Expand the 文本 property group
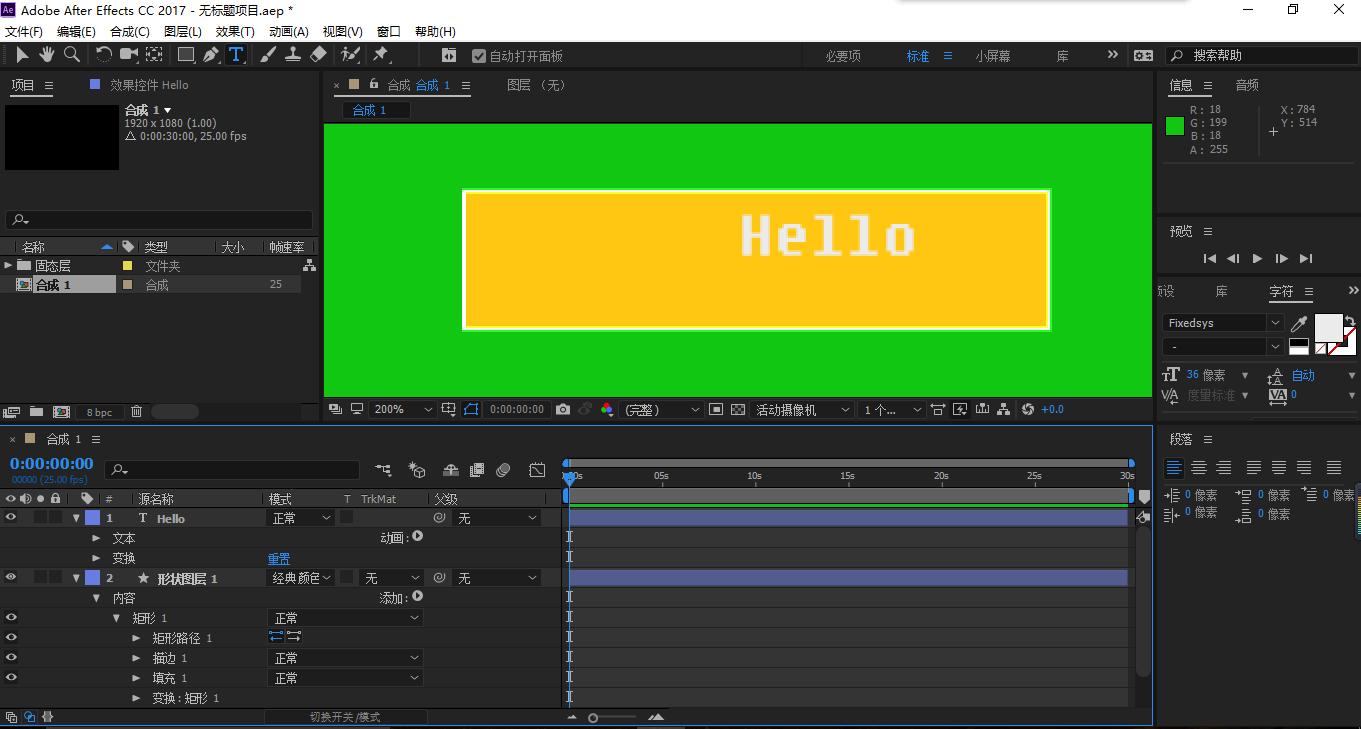The width and height of the screenshot is (1361, 729). [97, 538]
